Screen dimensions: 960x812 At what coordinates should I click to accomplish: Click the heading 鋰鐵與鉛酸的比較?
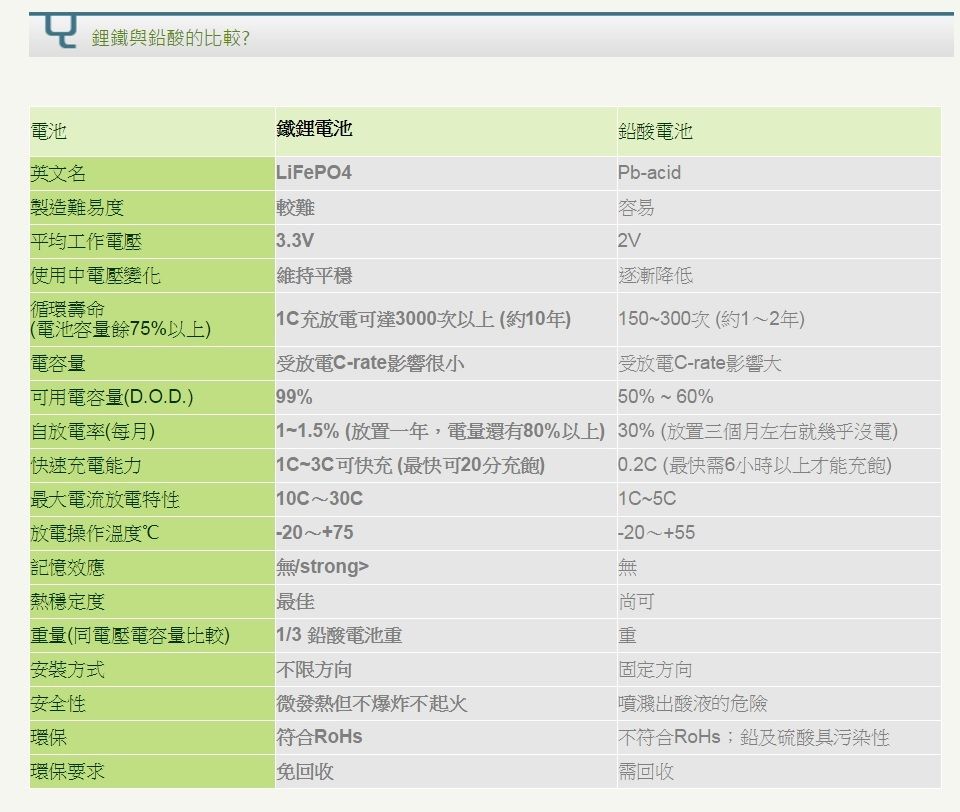coord(170,39)
